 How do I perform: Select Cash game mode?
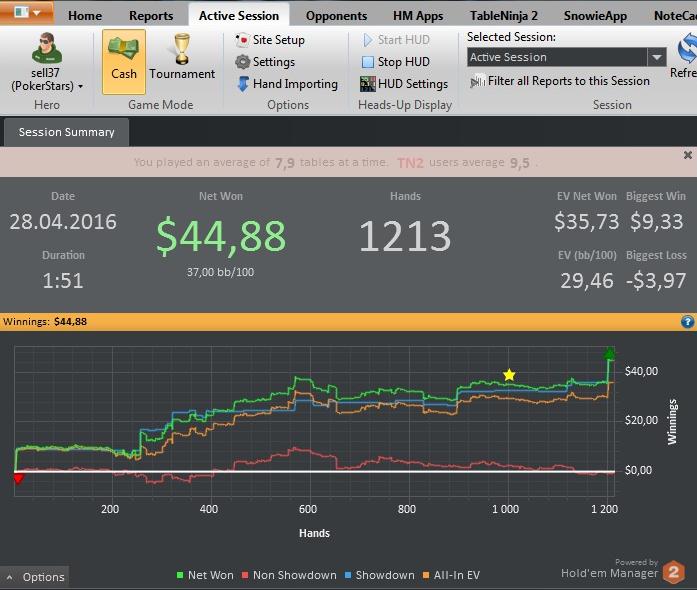point(124,62)
